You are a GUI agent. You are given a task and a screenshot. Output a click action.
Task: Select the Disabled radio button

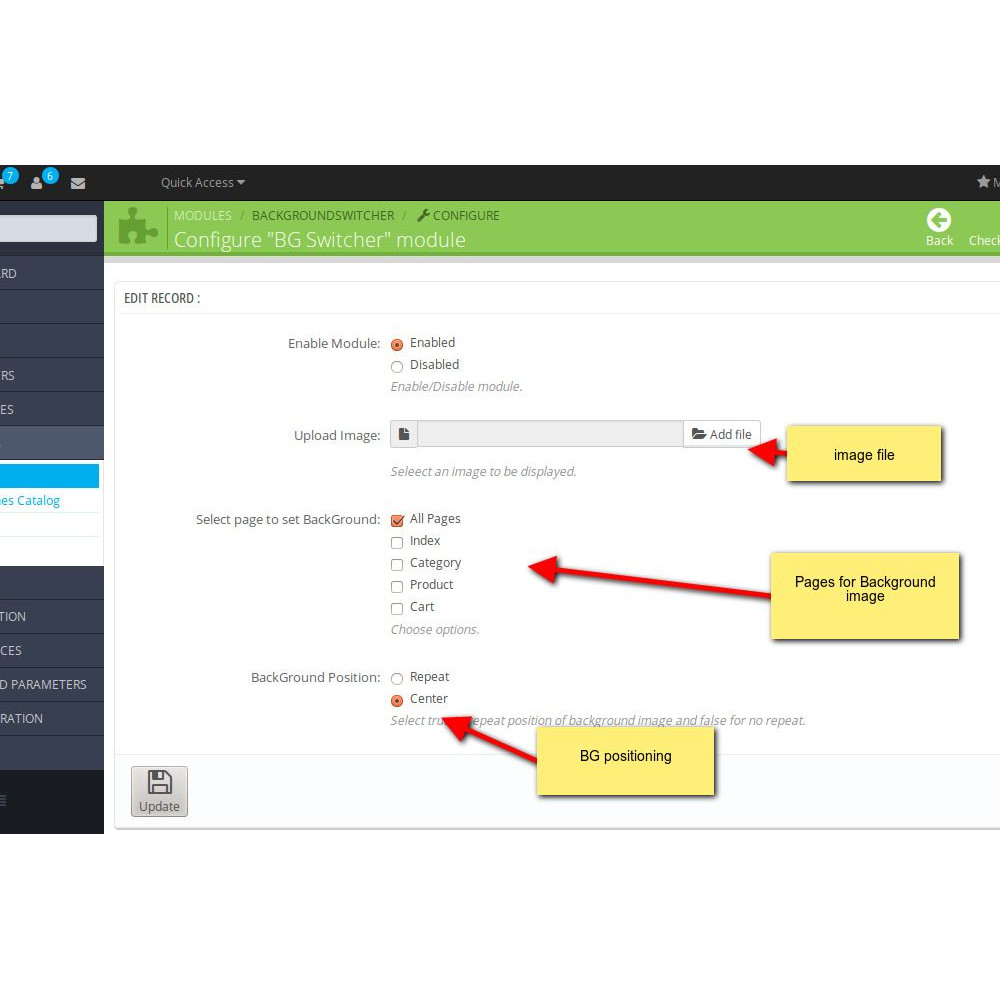pos(397,366)
